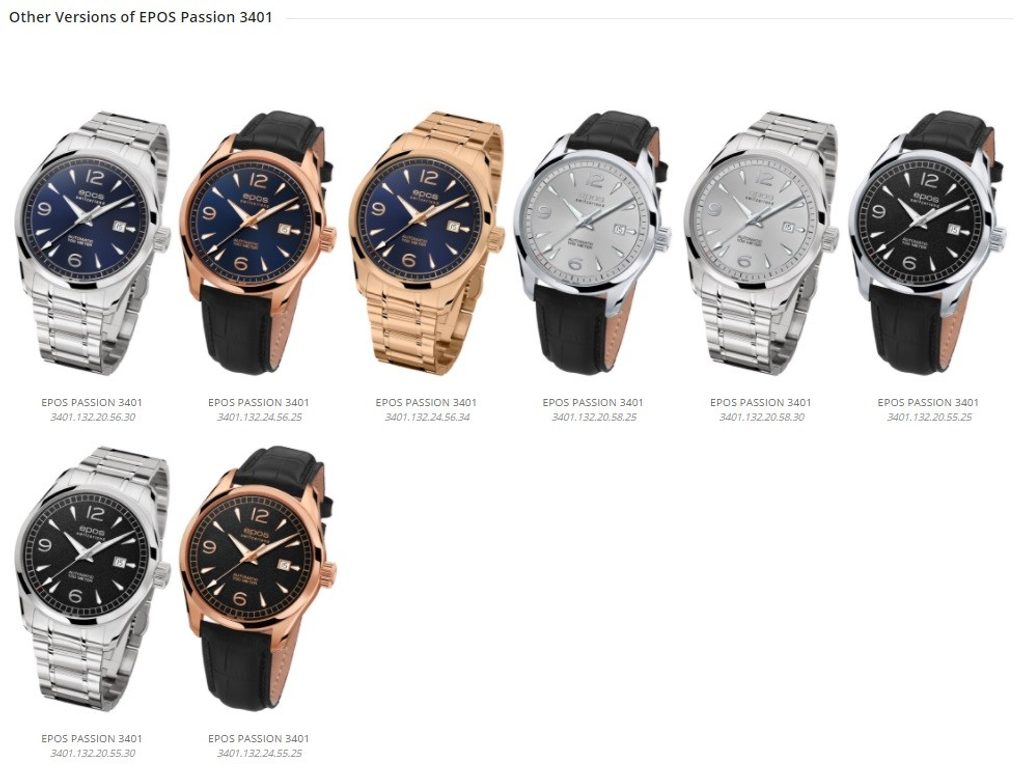The width and height of the screenshot is (1024, 776).
Task: Open reference 3401.132.24.56.34 link
Action: [427, 417]
